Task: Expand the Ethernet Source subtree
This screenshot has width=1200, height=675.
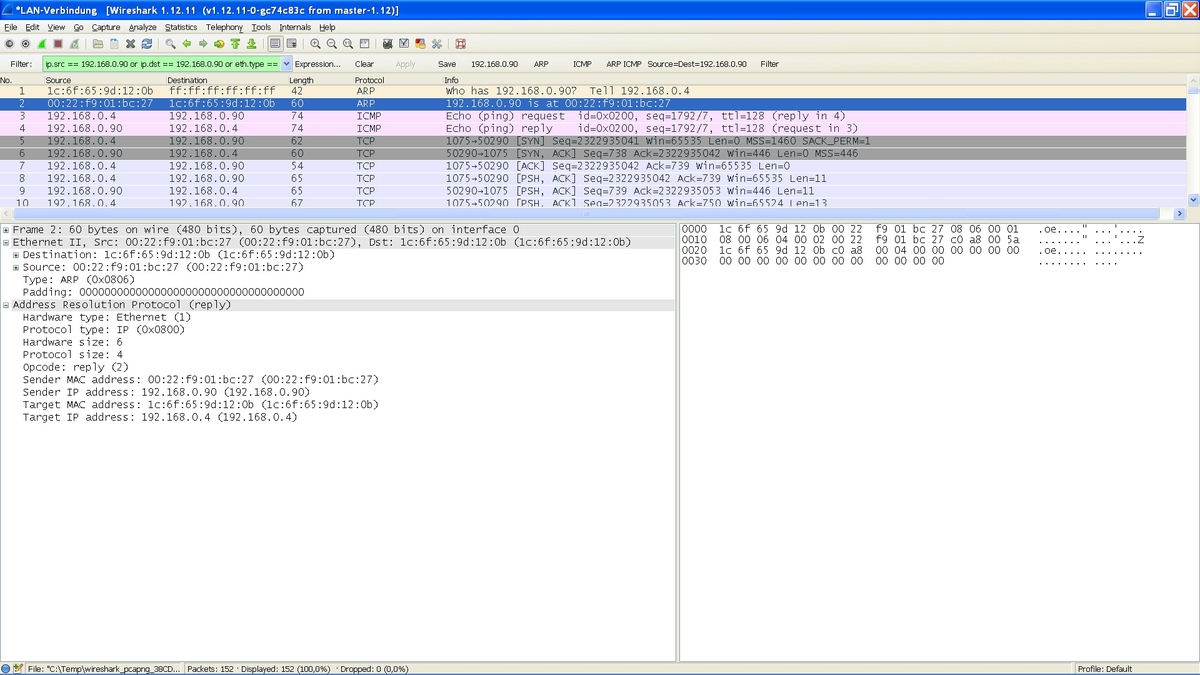Action: click(x=16, y=268)
